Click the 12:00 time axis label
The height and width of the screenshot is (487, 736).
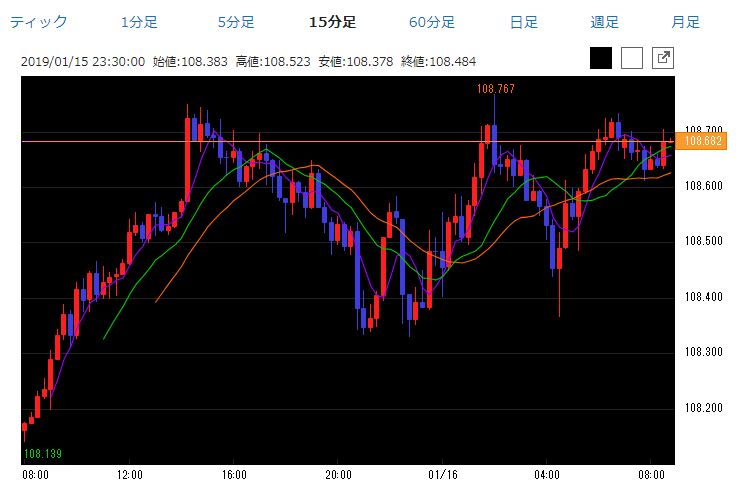click(x=130, y=475)
